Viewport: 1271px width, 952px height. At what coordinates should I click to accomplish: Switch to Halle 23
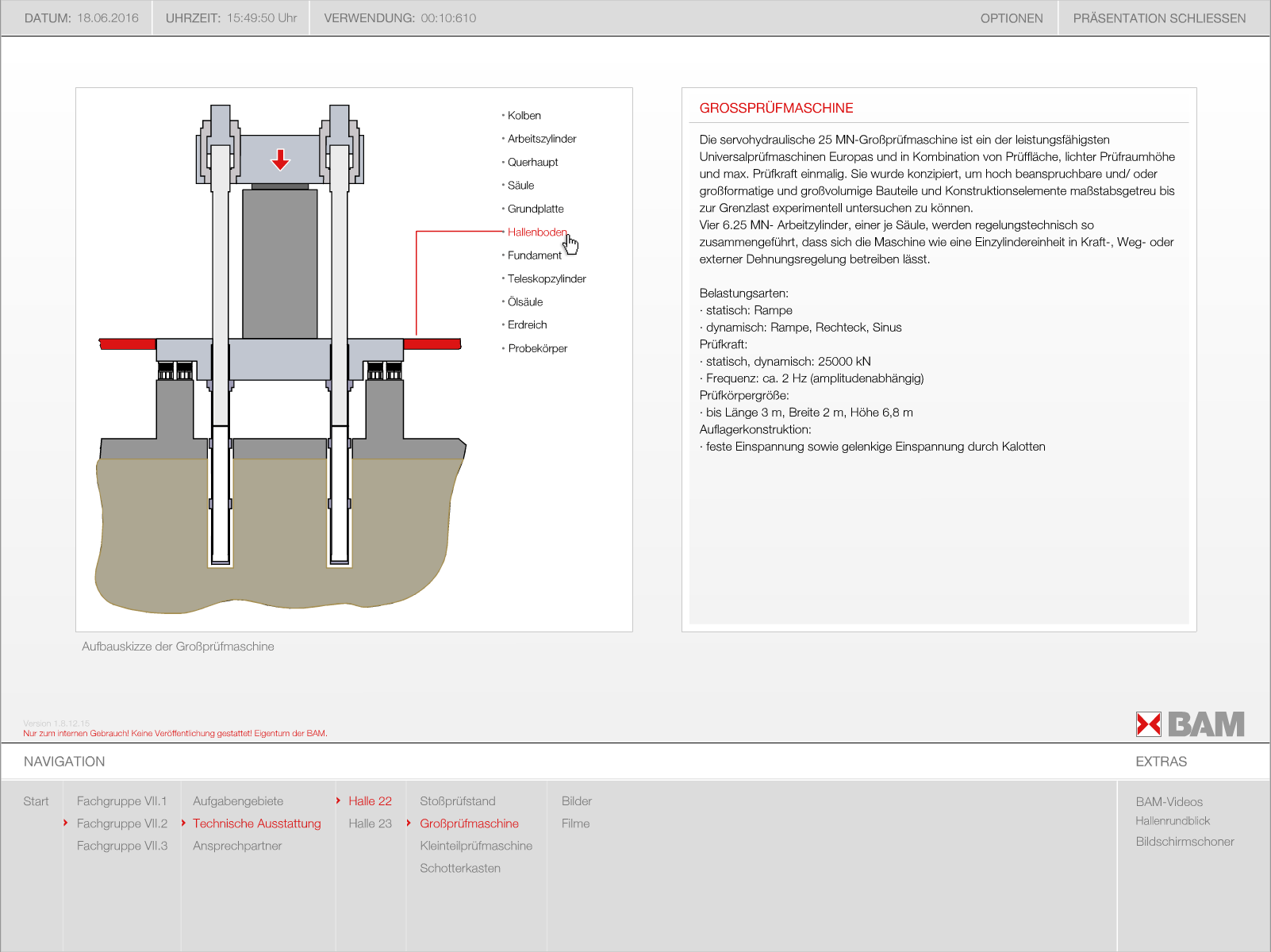[x=370, y=823]
